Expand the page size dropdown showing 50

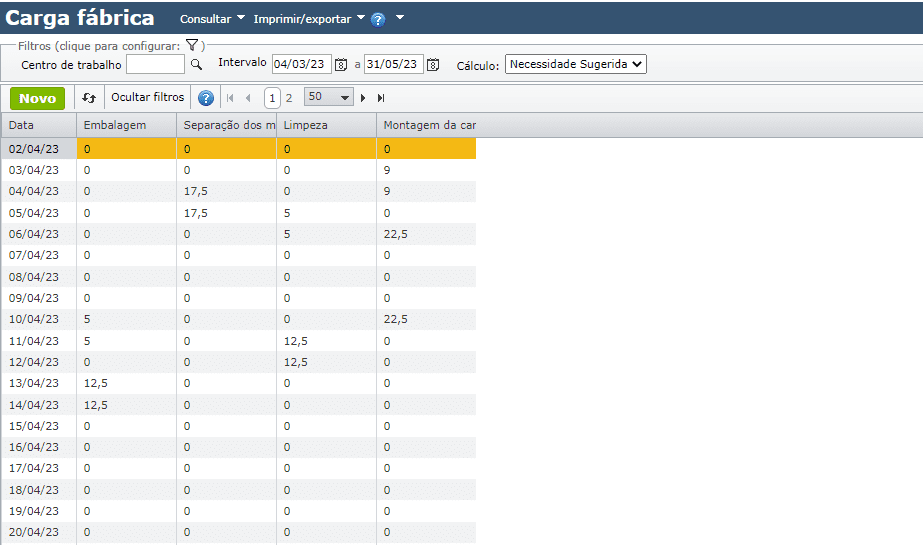pos(329,98)
